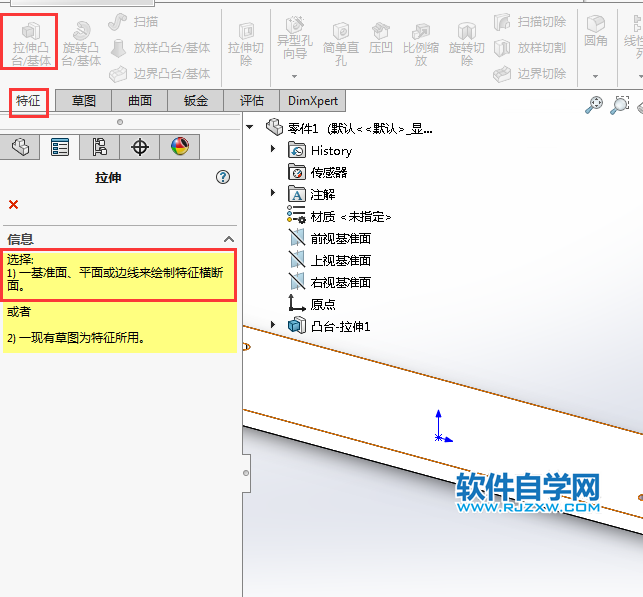Cancel extrude with the red X
643x597 pixels.
[13, 205]
